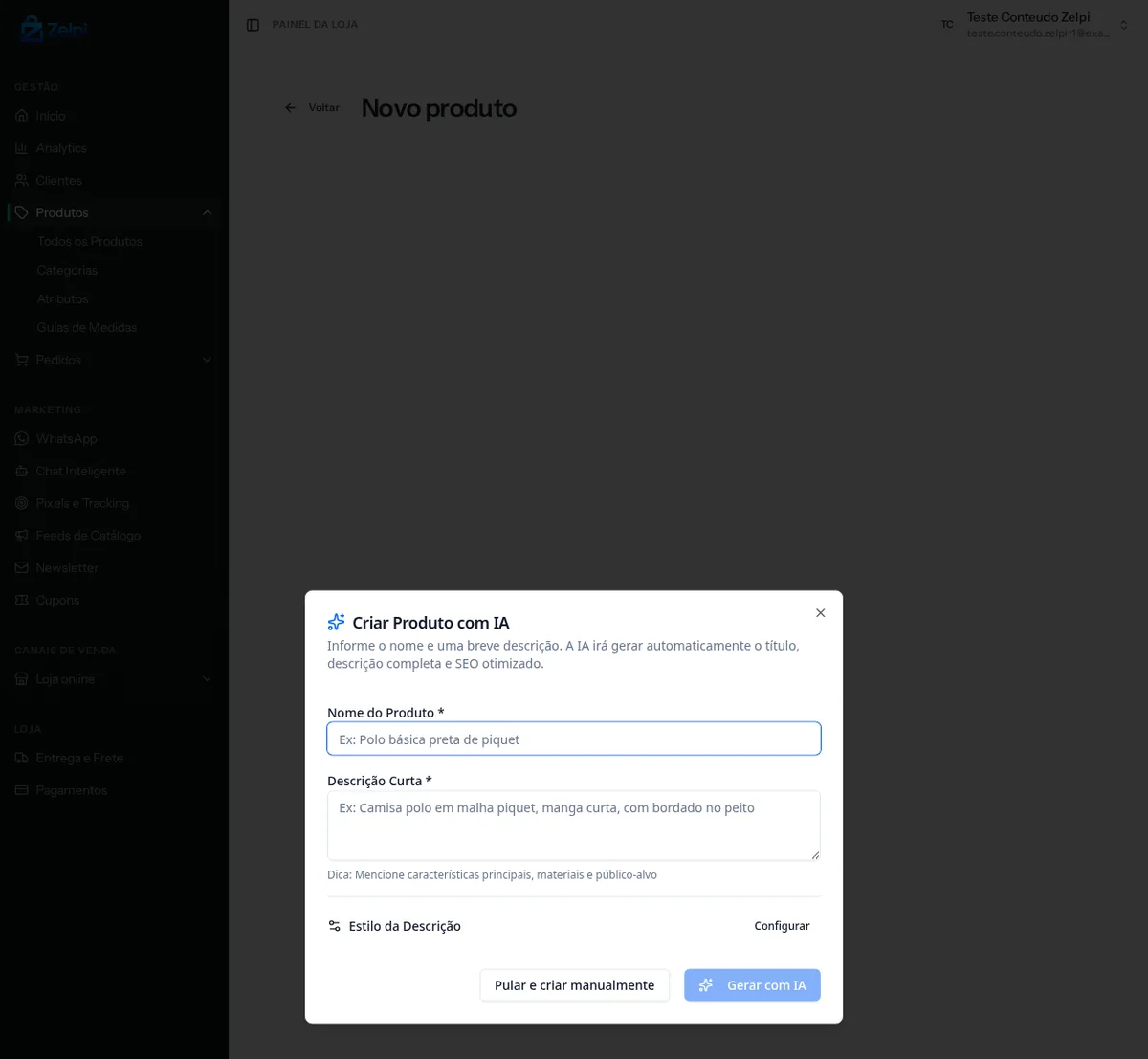Click the Estilo da Descrição sliders icon
This screenshot has width=1148, height=1059.
(x=335, y=926)
